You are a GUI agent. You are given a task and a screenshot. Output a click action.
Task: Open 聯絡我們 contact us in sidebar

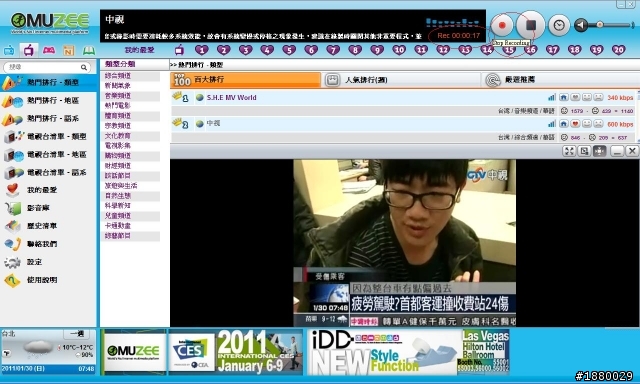click(48, 244)
